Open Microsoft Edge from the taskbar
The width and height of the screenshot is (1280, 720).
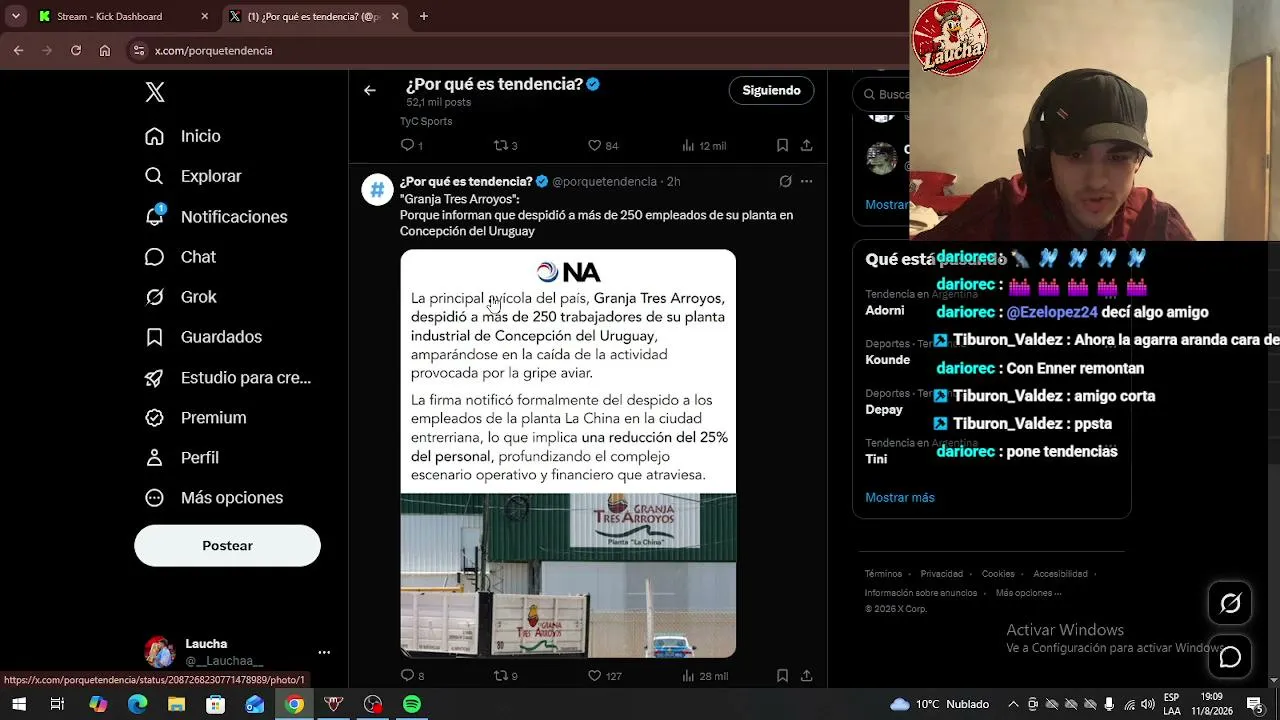click(137, 704)
